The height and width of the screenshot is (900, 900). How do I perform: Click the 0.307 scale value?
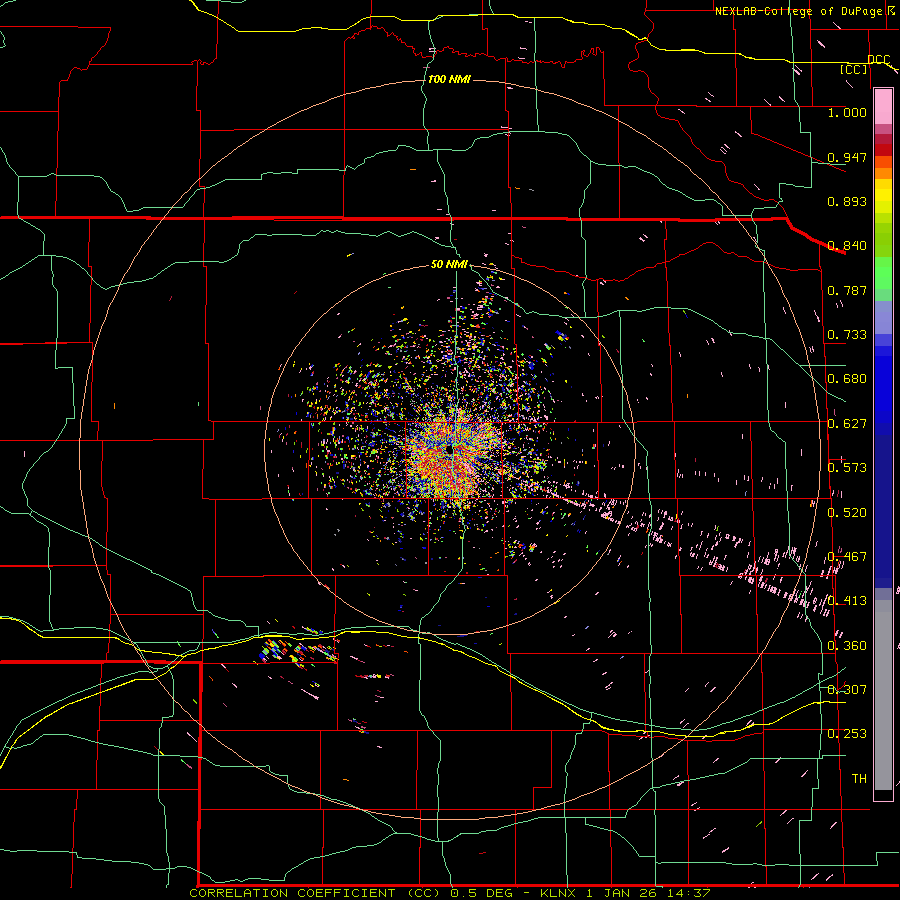pos(847,690)
